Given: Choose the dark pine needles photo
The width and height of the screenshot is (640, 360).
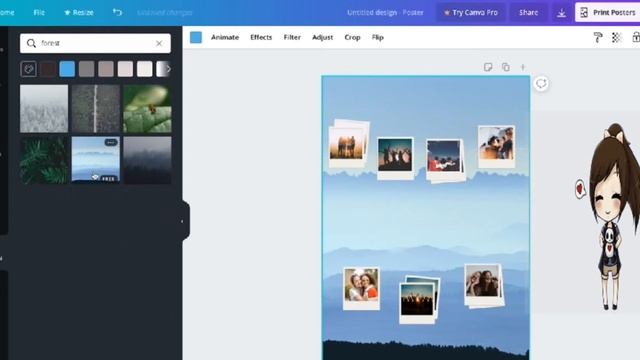Looking at the screenshot, I should 44,160.
